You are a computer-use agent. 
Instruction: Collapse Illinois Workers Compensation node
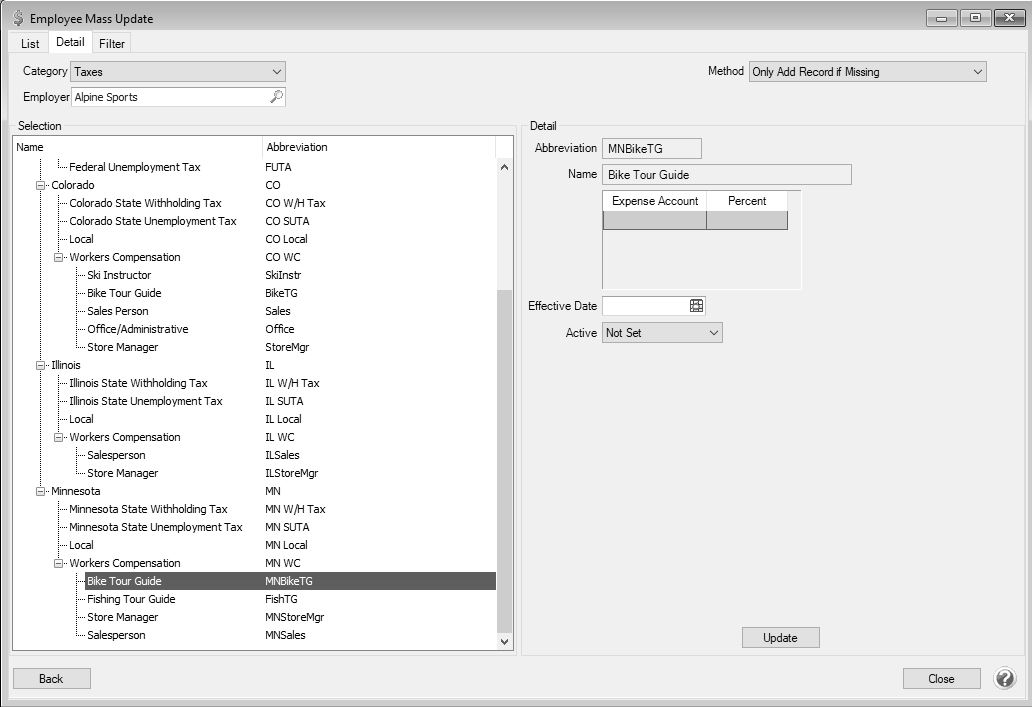pyautogui.click(x=59, y=437)
